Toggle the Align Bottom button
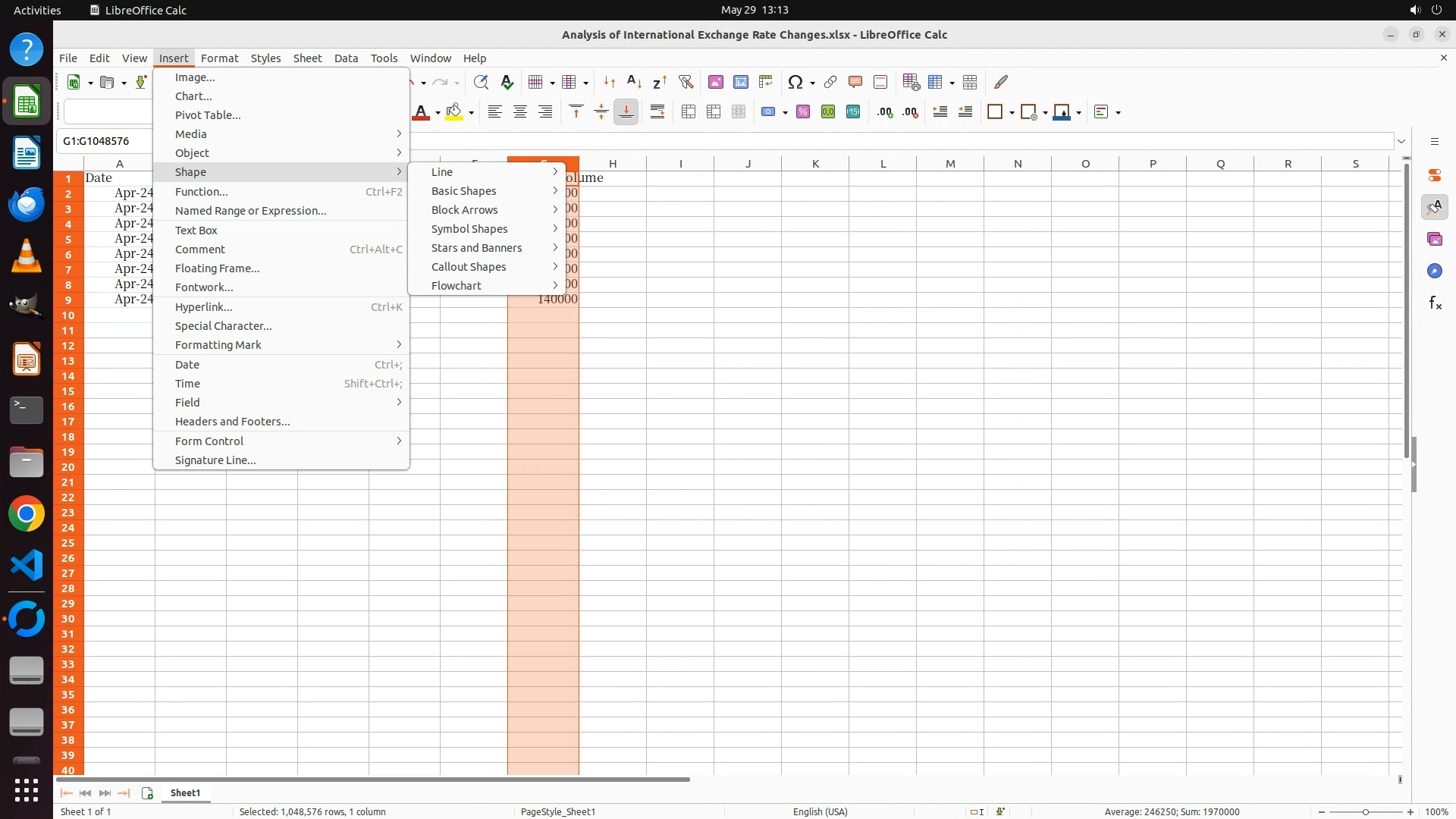This screenshot has height=819, width=1456. pos(626,112)
